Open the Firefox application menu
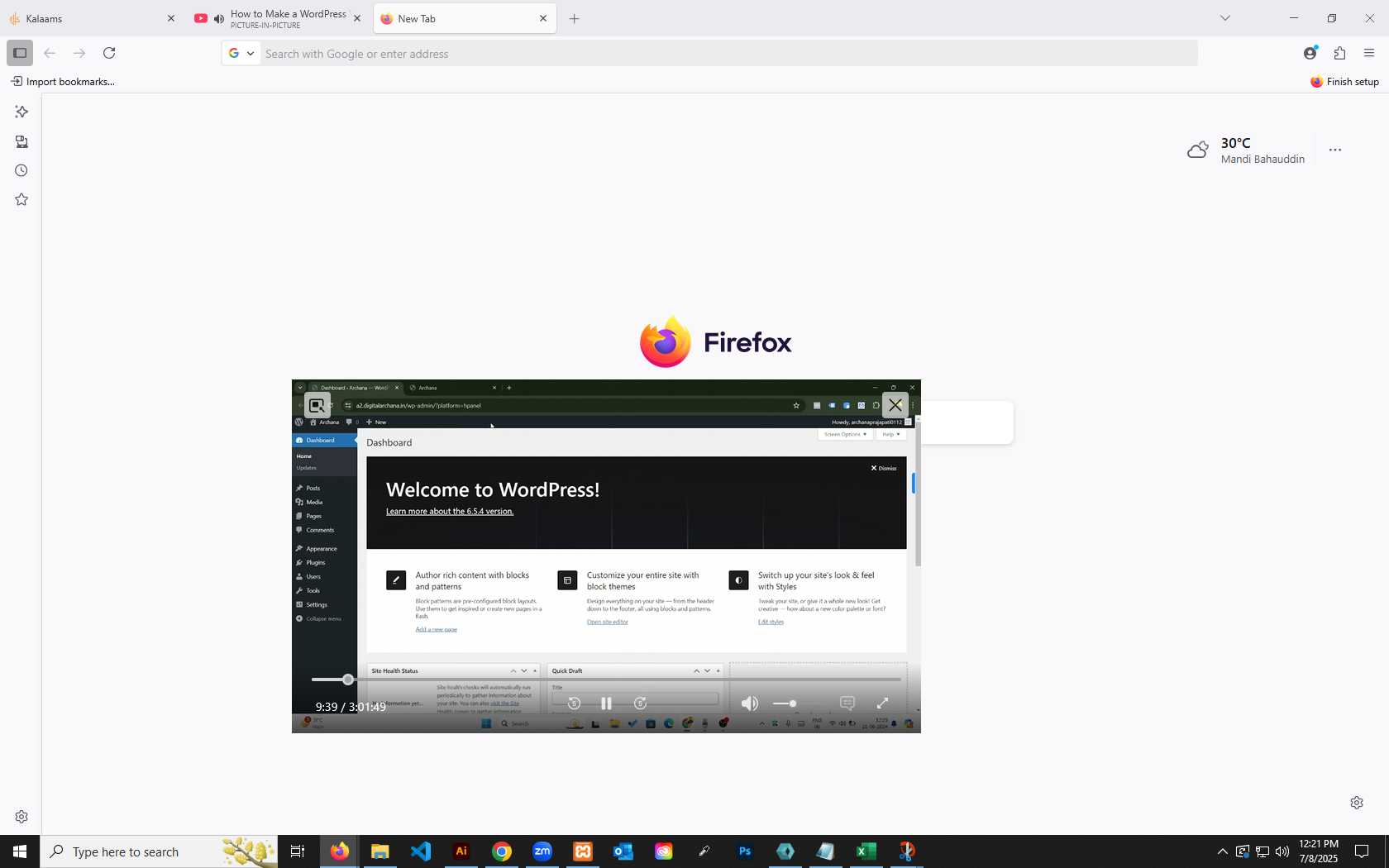The width and height of the screenshot is (1389, 868). pyautogui.click(x=1369, y=53)
